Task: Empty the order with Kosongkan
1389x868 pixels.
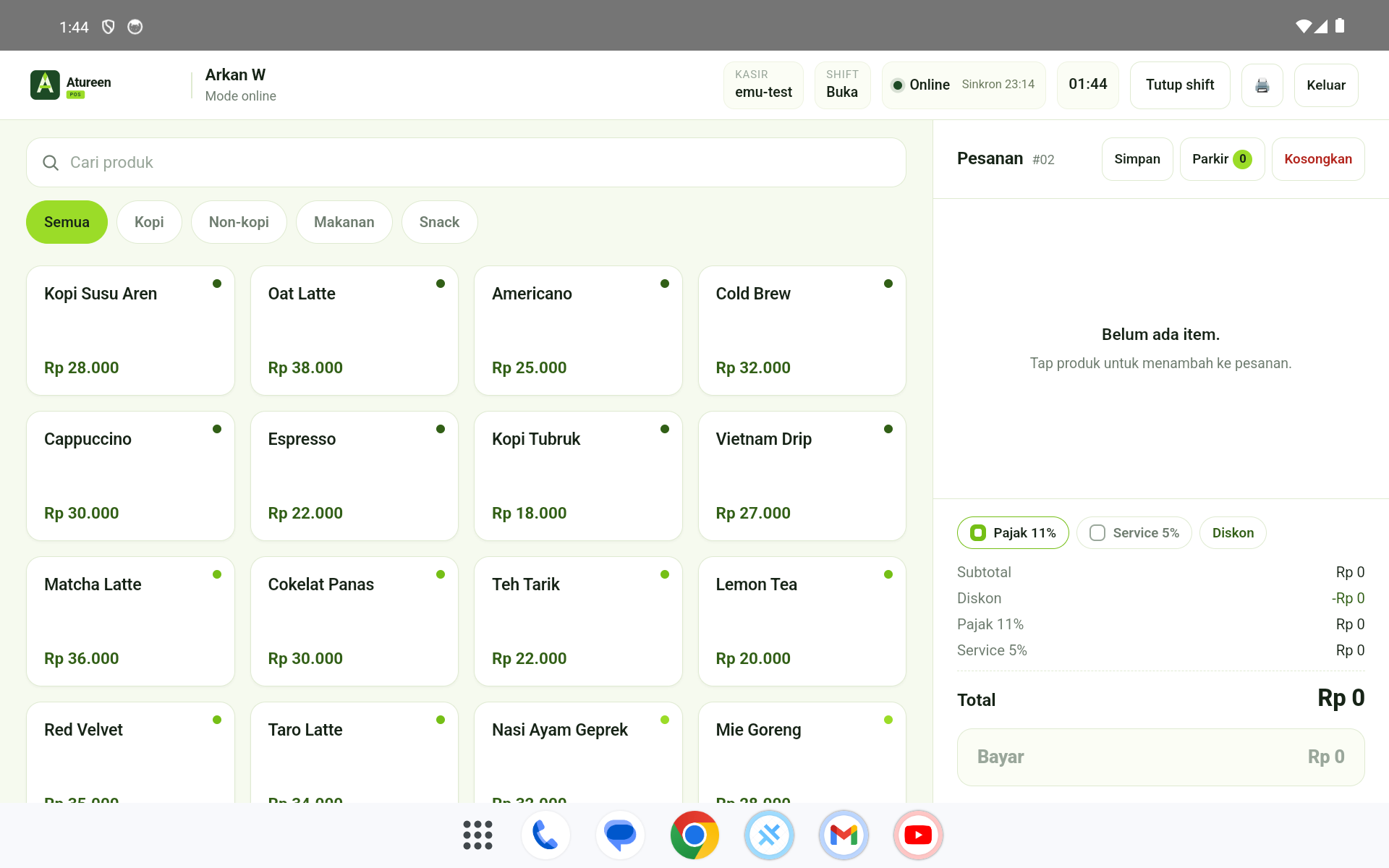Action: (x=1318, y=159)
